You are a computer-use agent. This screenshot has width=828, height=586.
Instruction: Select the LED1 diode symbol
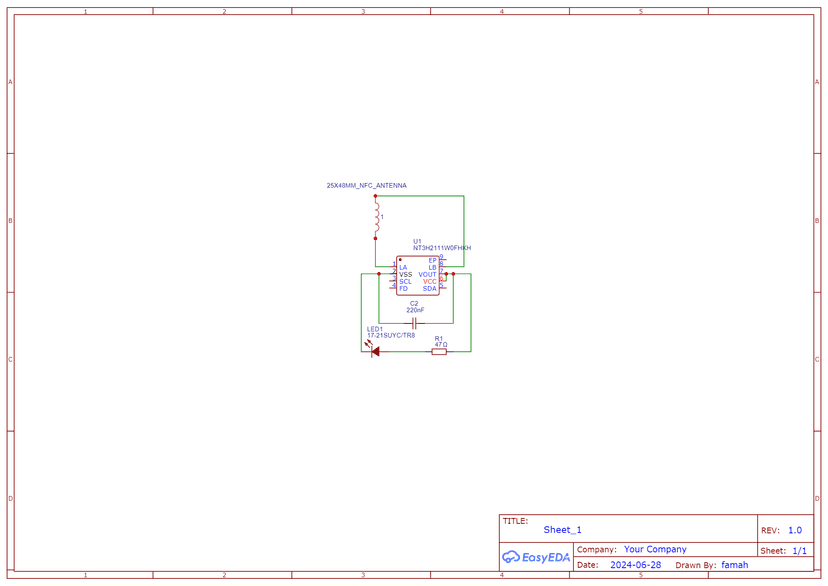373,348
